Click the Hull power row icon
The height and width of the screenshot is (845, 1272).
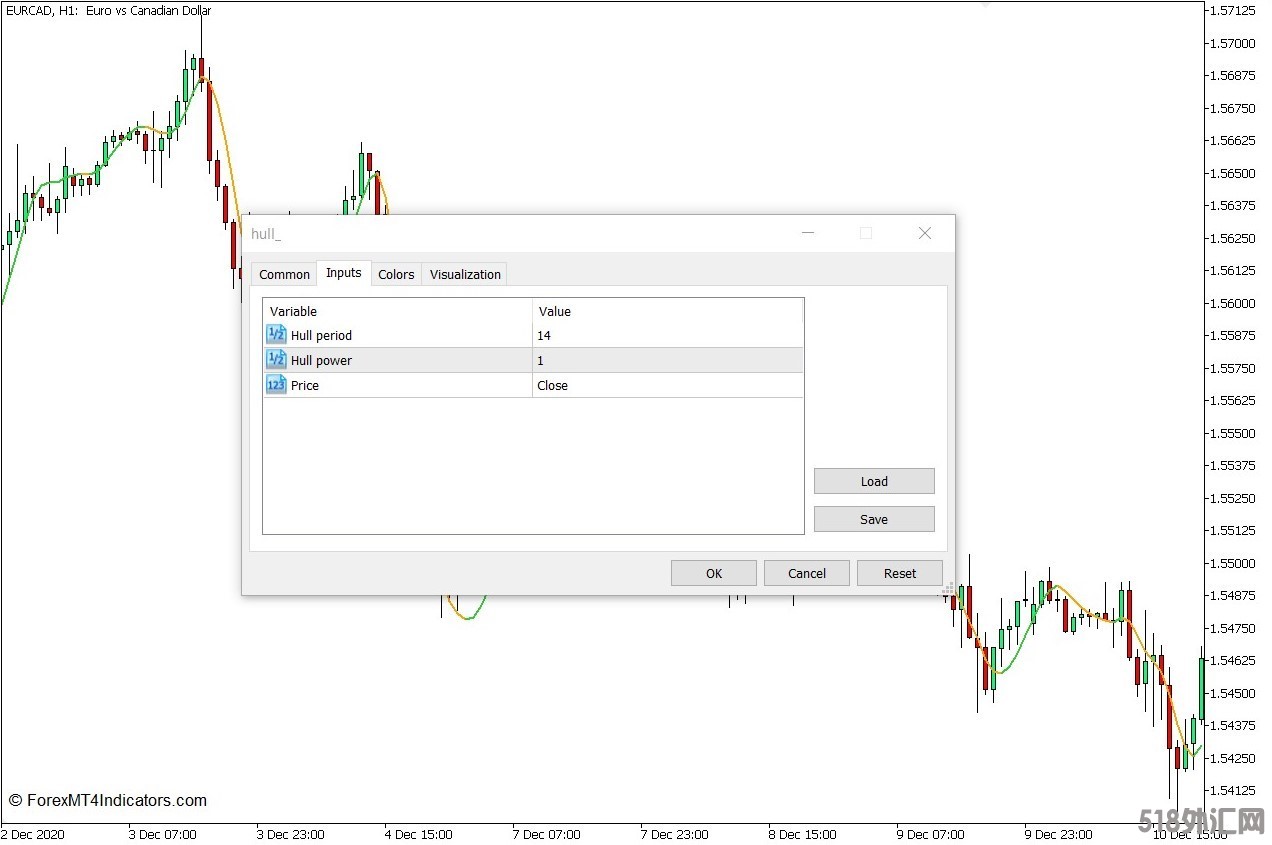[276, 360]
